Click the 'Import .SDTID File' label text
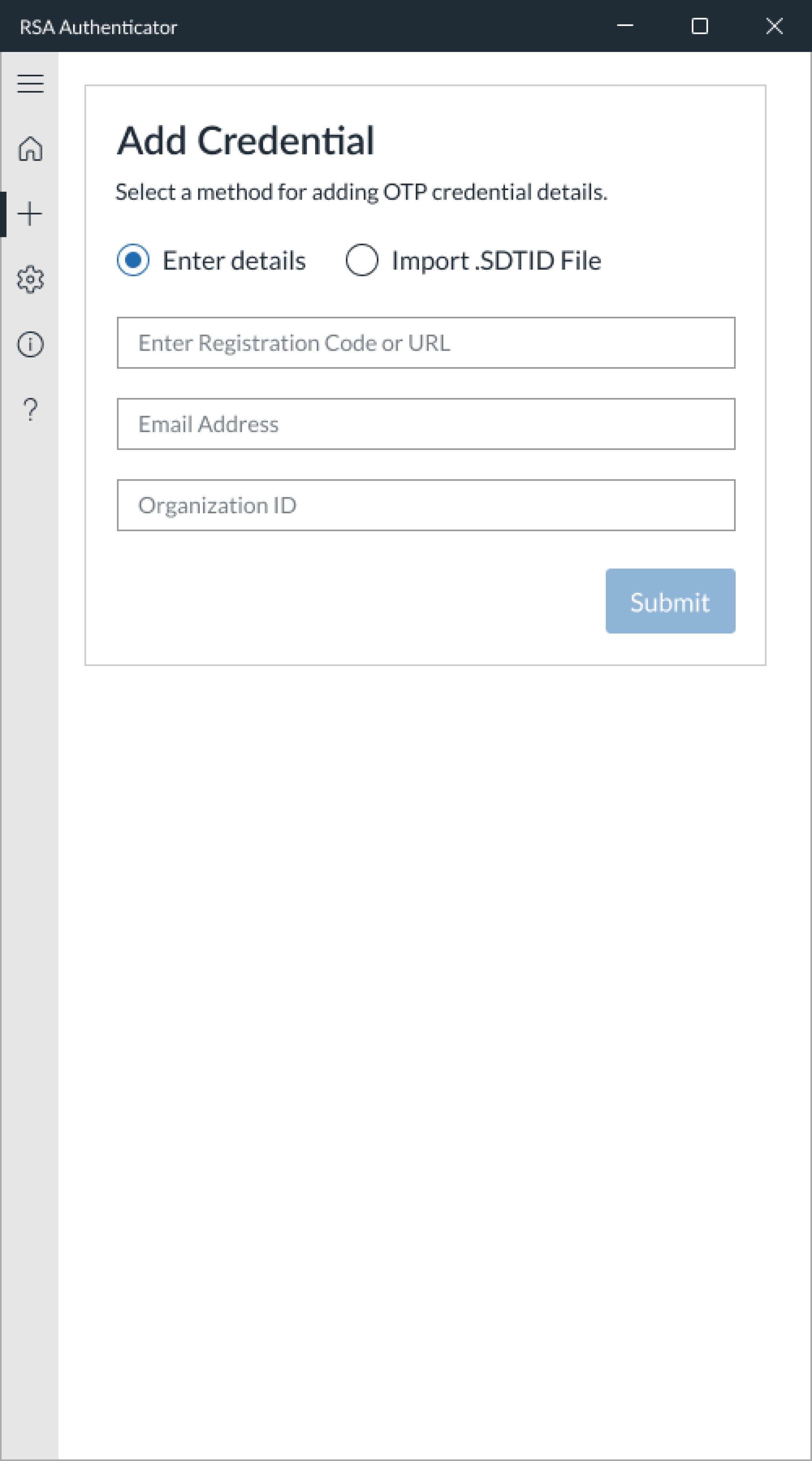 coord(496,261)
